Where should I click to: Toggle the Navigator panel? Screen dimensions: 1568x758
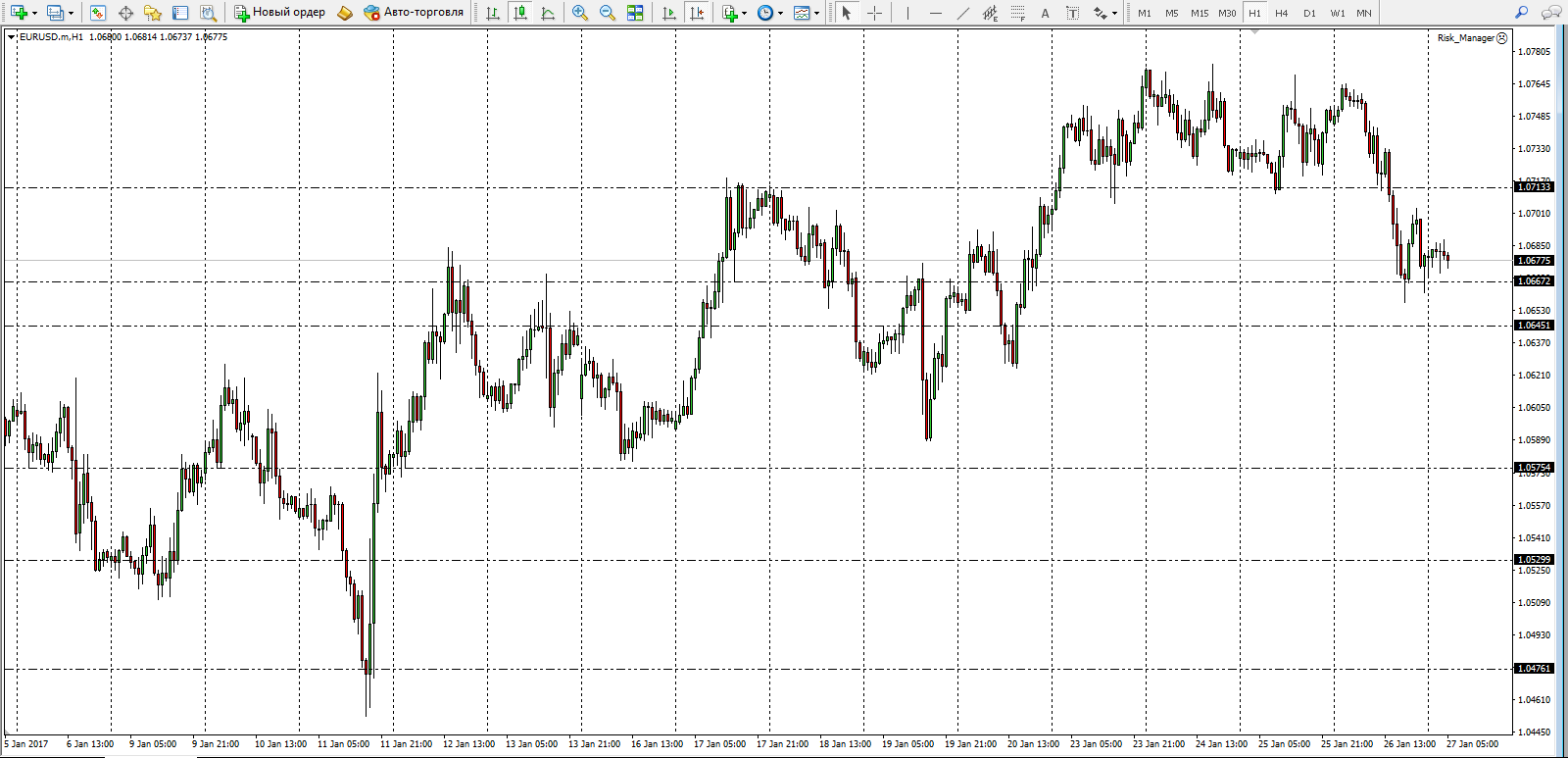153,13
